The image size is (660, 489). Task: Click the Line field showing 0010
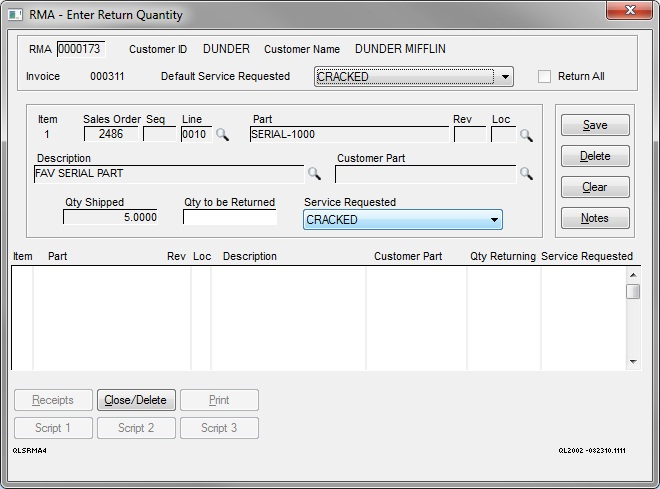197,134
